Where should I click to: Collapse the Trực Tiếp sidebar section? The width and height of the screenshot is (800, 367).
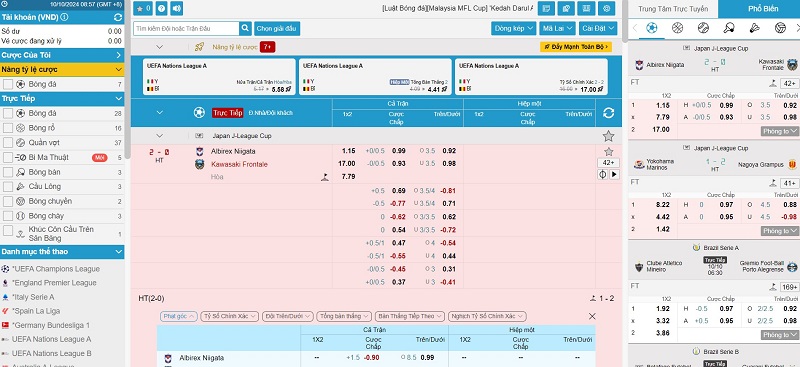click(62, 99)
